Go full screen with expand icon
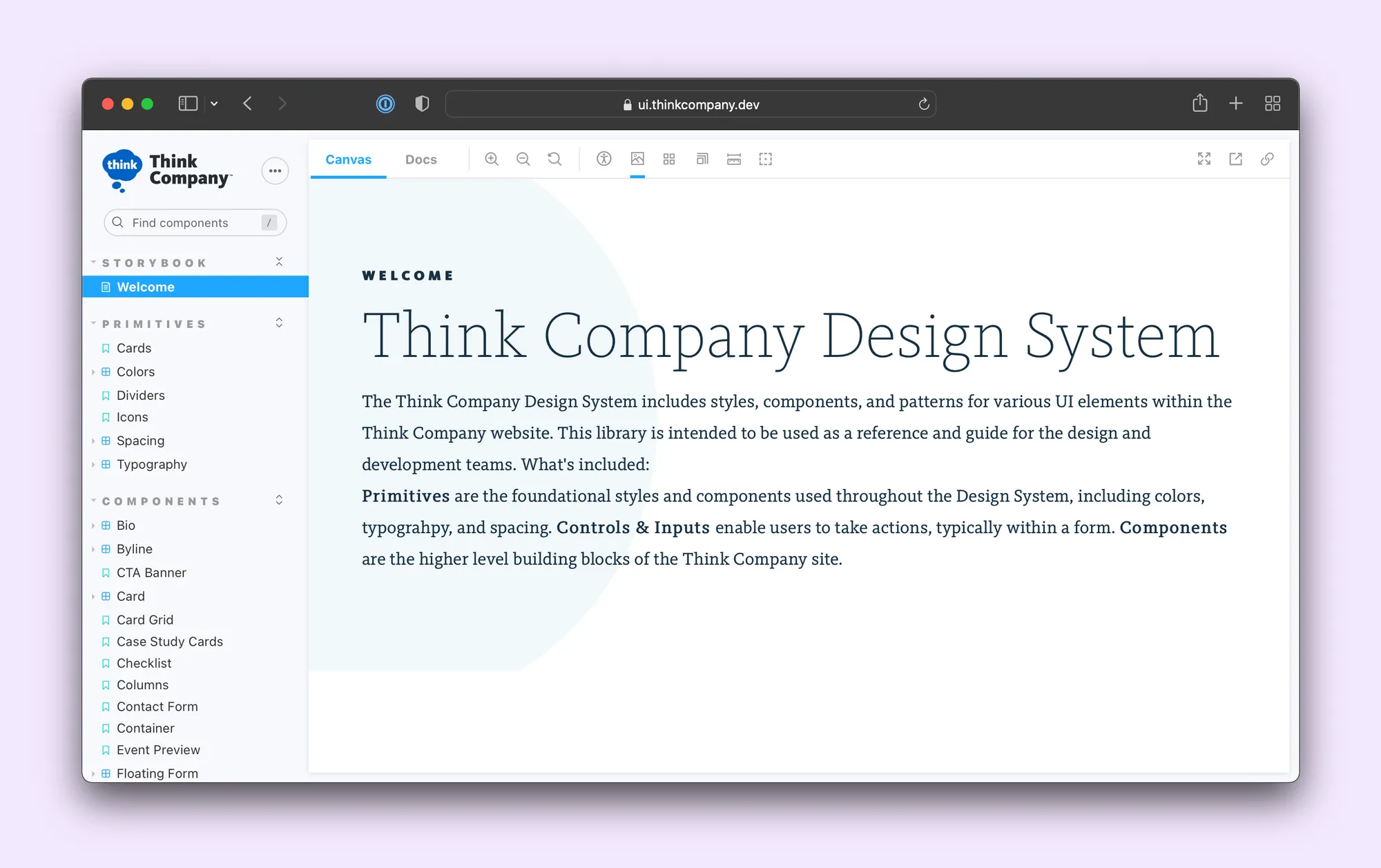 point(1204,159)
